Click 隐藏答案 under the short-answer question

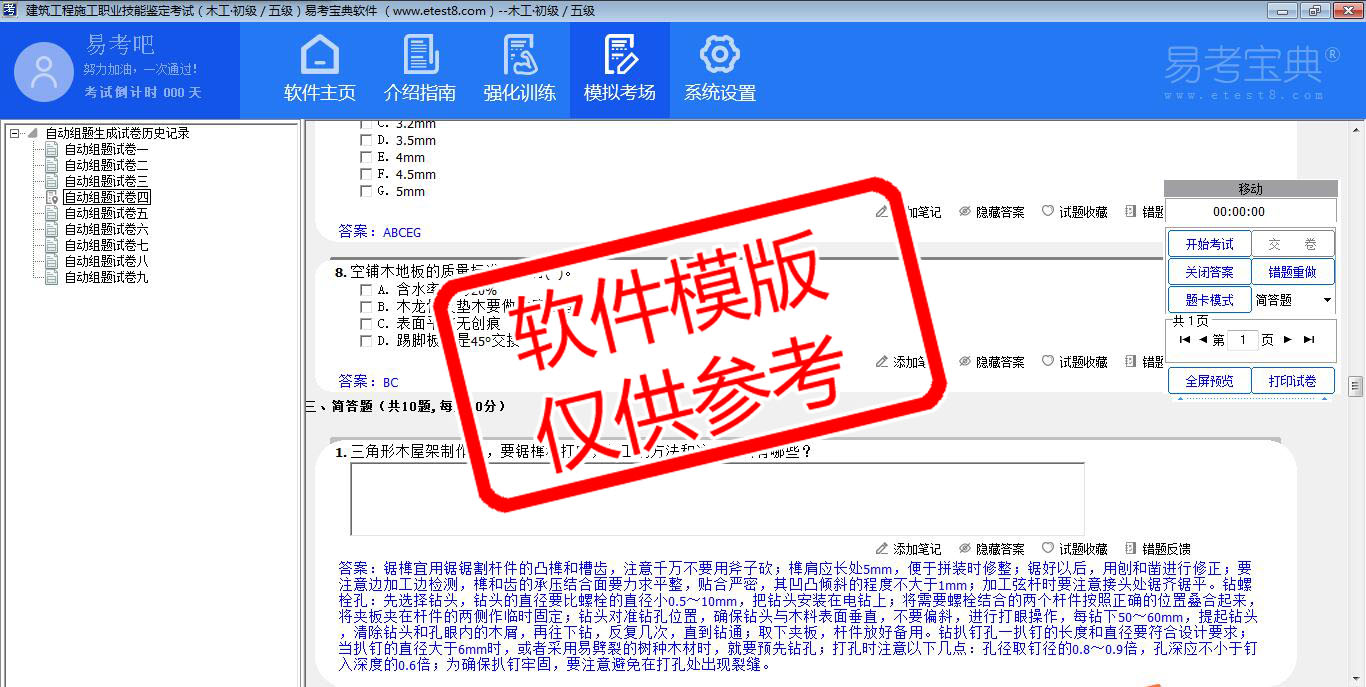click(991, 549)
